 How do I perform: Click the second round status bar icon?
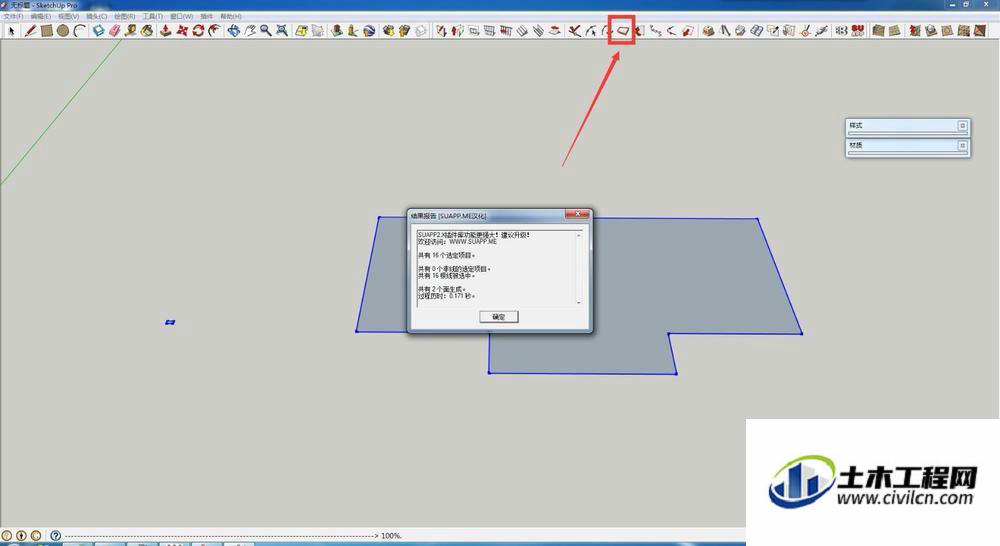(21, 536)
